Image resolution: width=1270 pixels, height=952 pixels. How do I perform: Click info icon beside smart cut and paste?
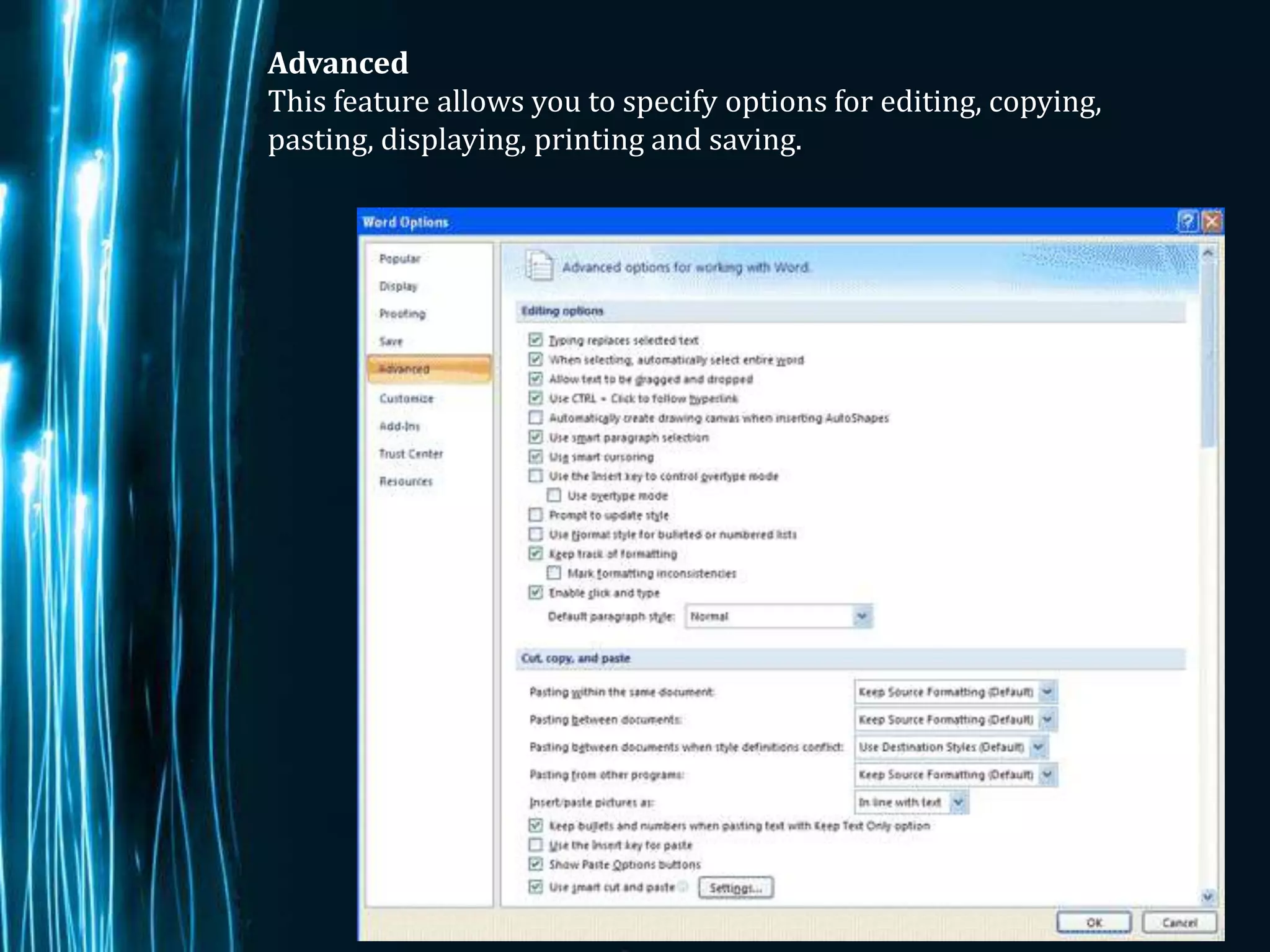(683, 887)
